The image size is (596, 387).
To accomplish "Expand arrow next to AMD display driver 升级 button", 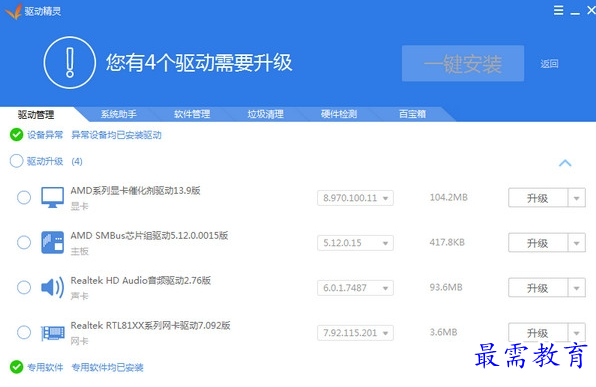I will click(577, 198).
